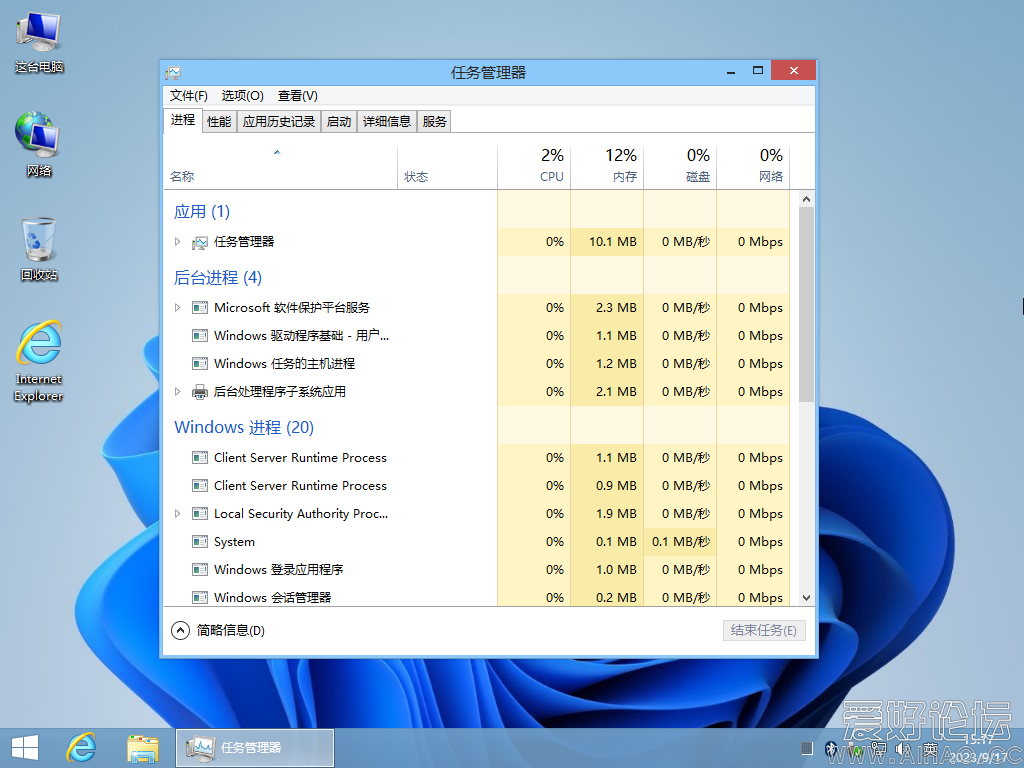Switch to the 性能 tab
Viewport: 1024px width, 768px height.
pos(219,122)
